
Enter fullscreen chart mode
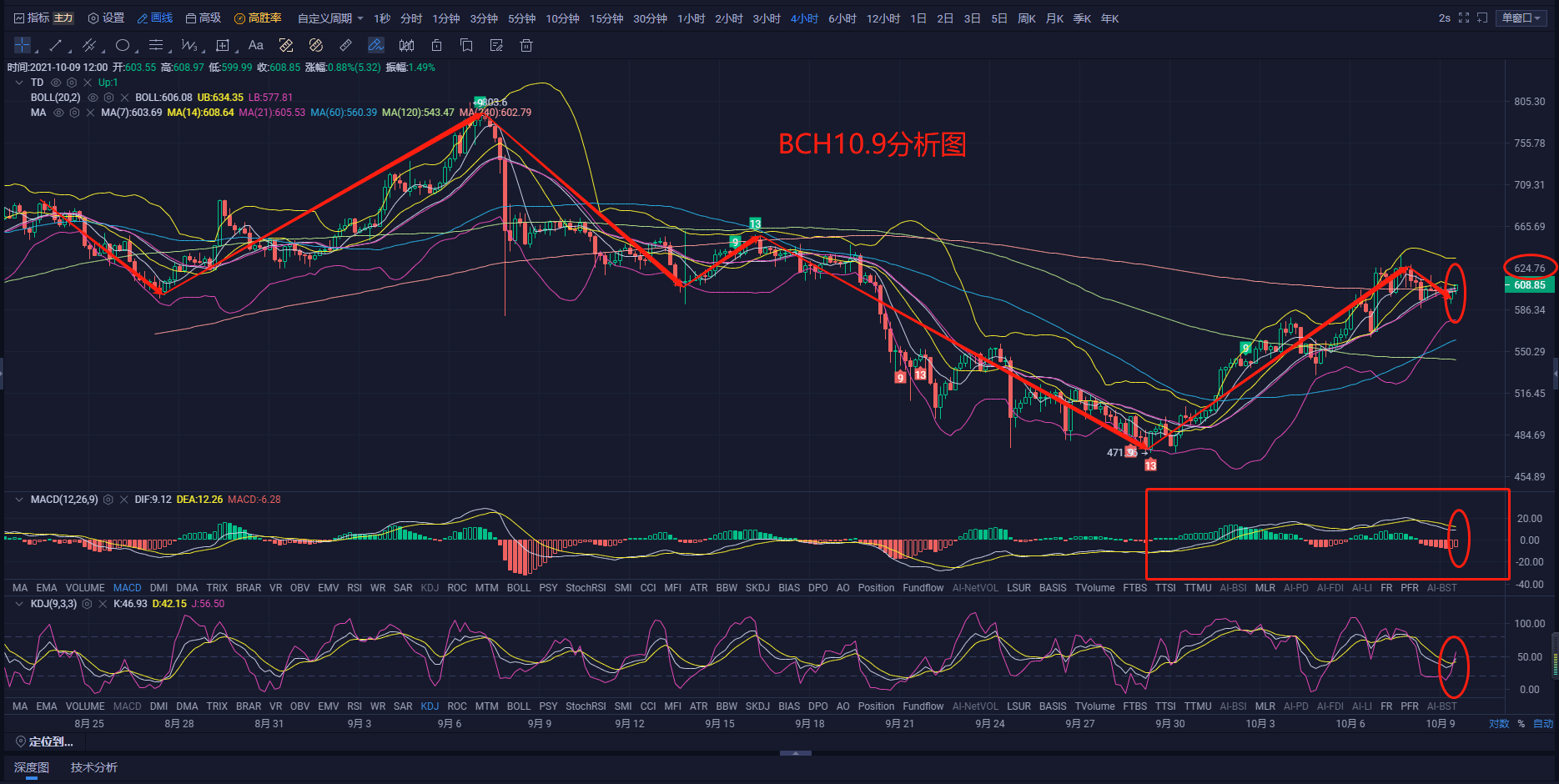coord(1464,18)
